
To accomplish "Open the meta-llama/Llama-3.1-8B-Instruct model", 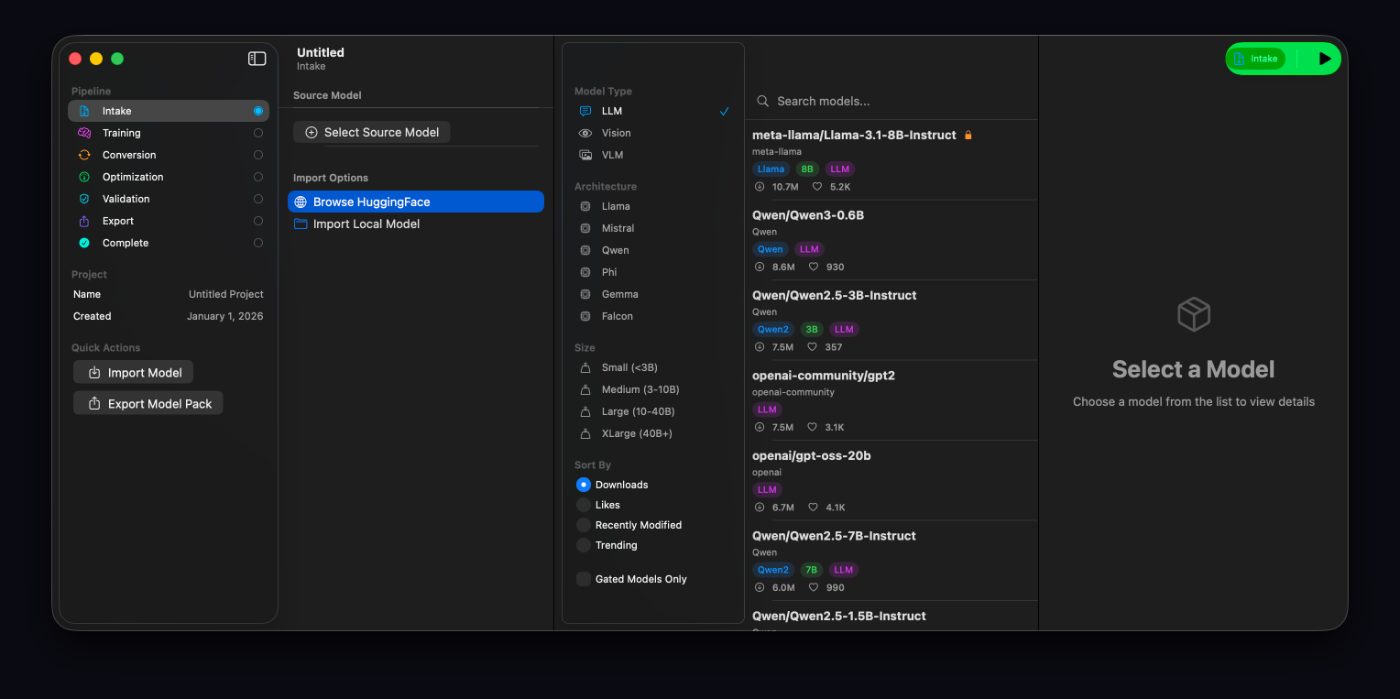I will [x=892, y=160].
